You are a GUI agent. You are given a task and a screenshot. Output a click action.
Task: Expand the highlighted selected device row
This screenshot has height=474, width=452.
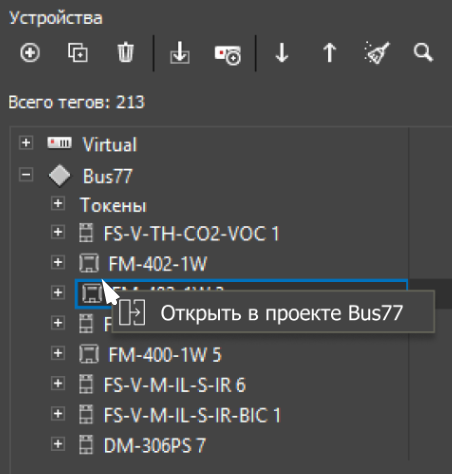click(58, 293)
